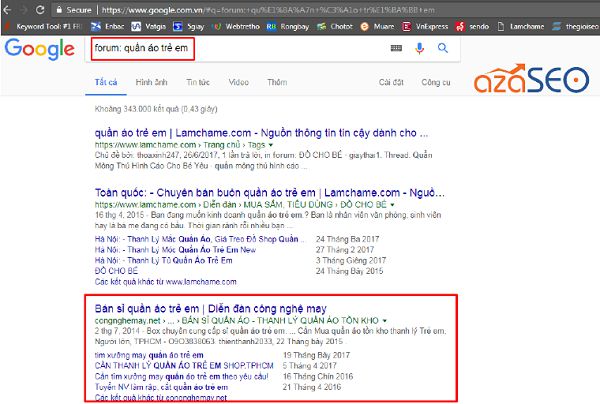Open the Tin tức news tab

coord(197,81)
